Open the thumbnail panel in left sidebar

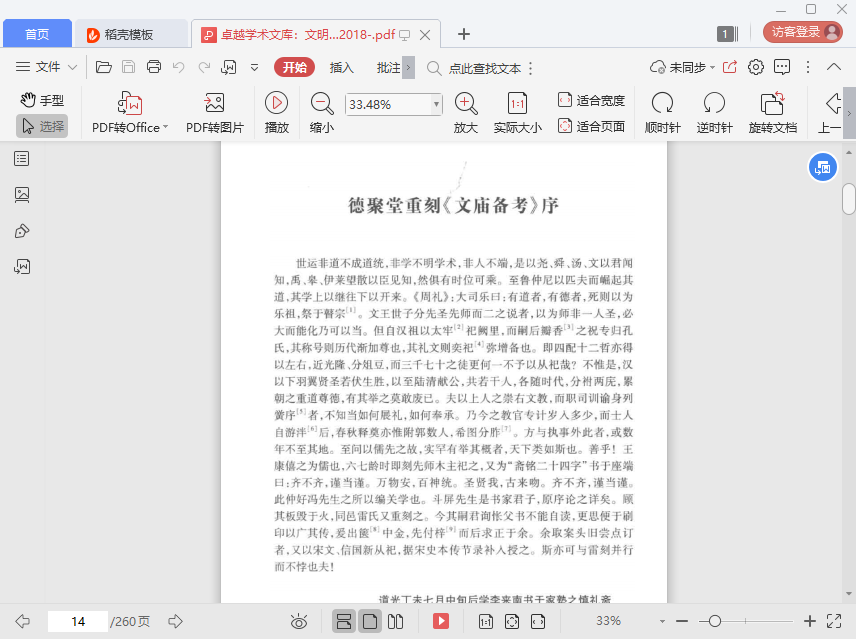[x=22, y=194]
